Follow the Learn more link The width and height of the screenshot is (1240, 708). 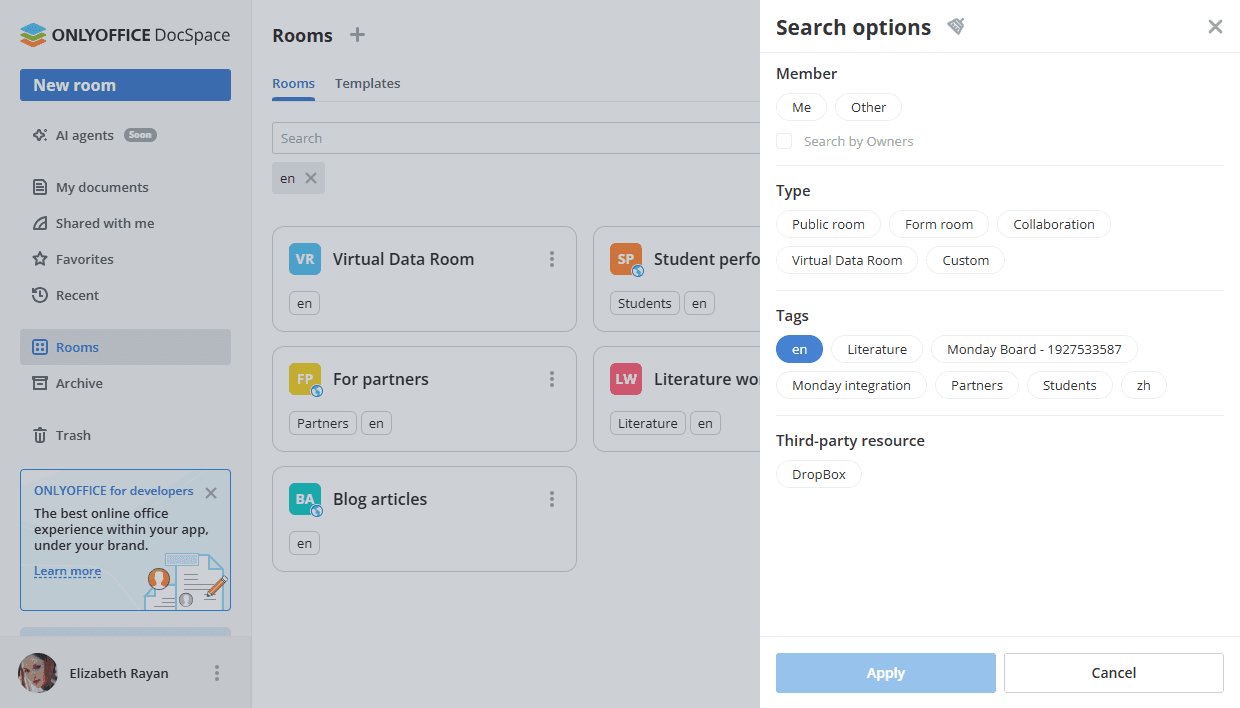pyautogui.click(x=67, y=572)
